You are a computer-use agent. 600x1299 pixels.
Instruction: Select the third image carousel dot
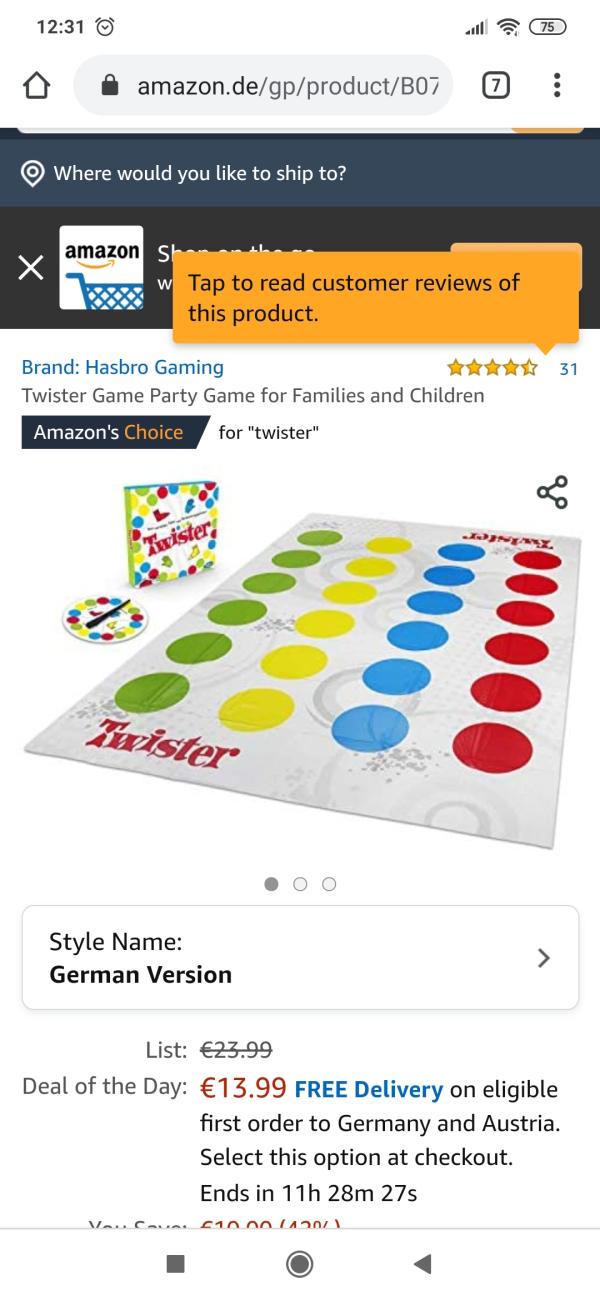pyautogui.click(x=329, y=884)
